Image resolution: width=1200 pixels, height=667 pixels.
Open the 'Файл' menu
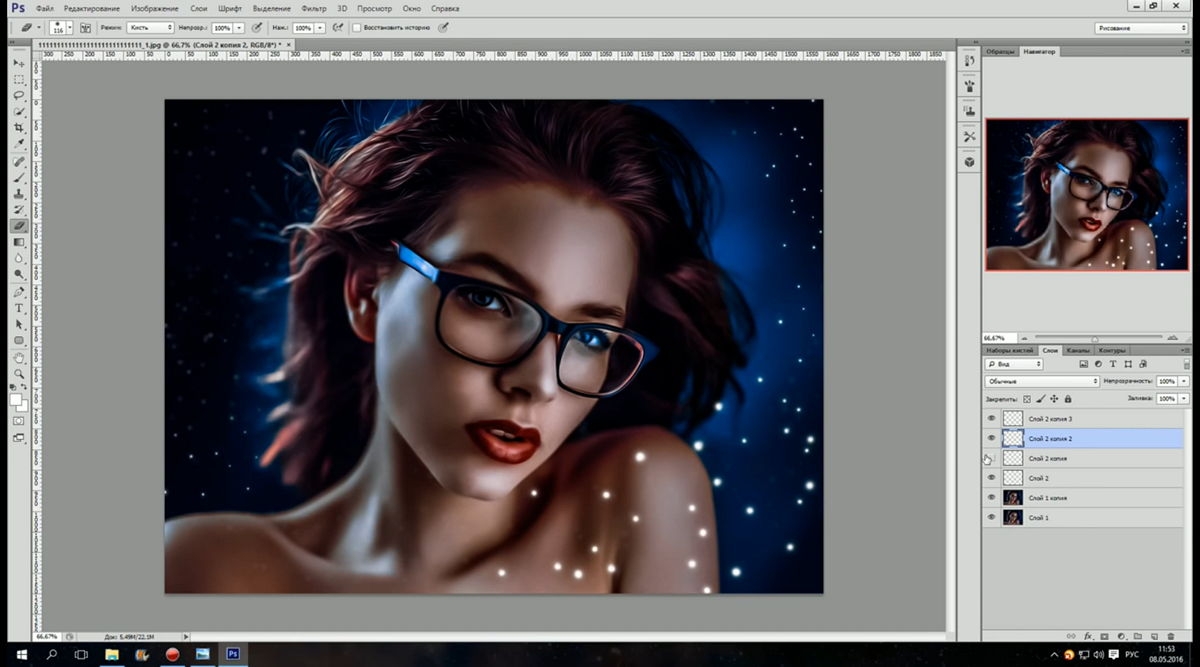[x=44, y=8]
